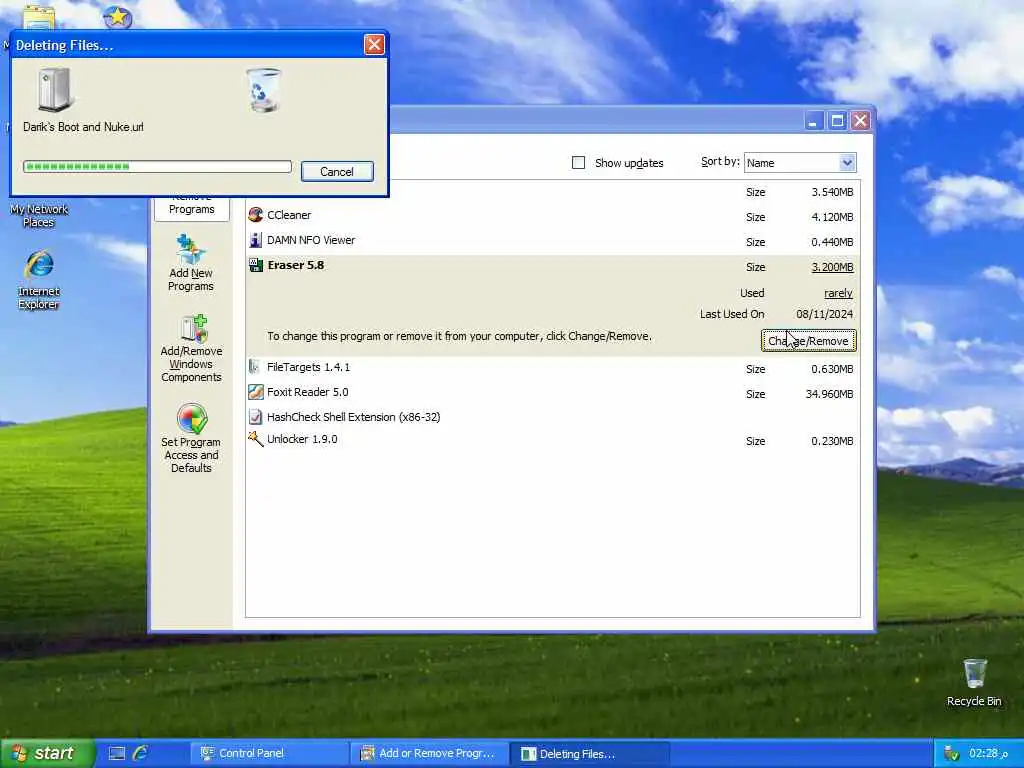Click the FileTargets 1.4.1 icon

[x=255, y=367]
